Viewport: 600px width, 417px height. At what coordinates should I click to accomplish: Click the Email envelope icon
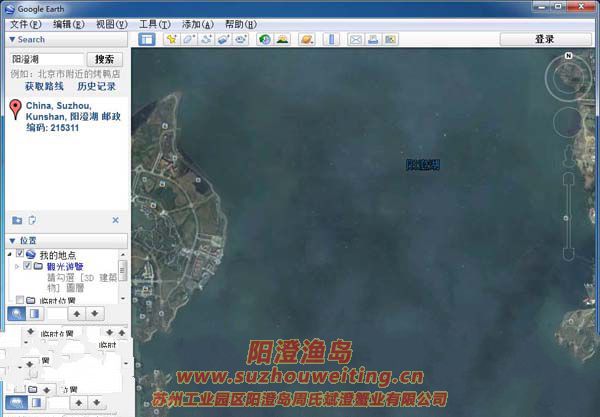(x=355, y=40)
